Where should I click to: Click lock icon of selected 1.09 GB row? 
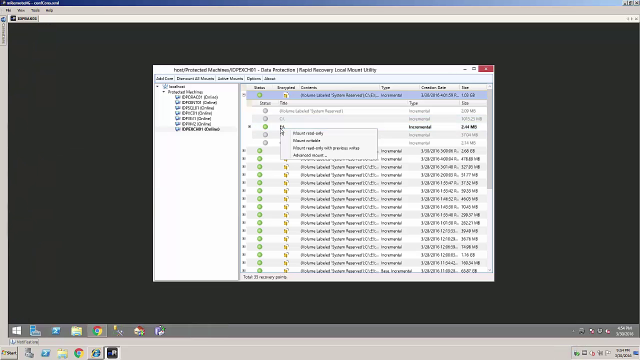click(286, 95)
